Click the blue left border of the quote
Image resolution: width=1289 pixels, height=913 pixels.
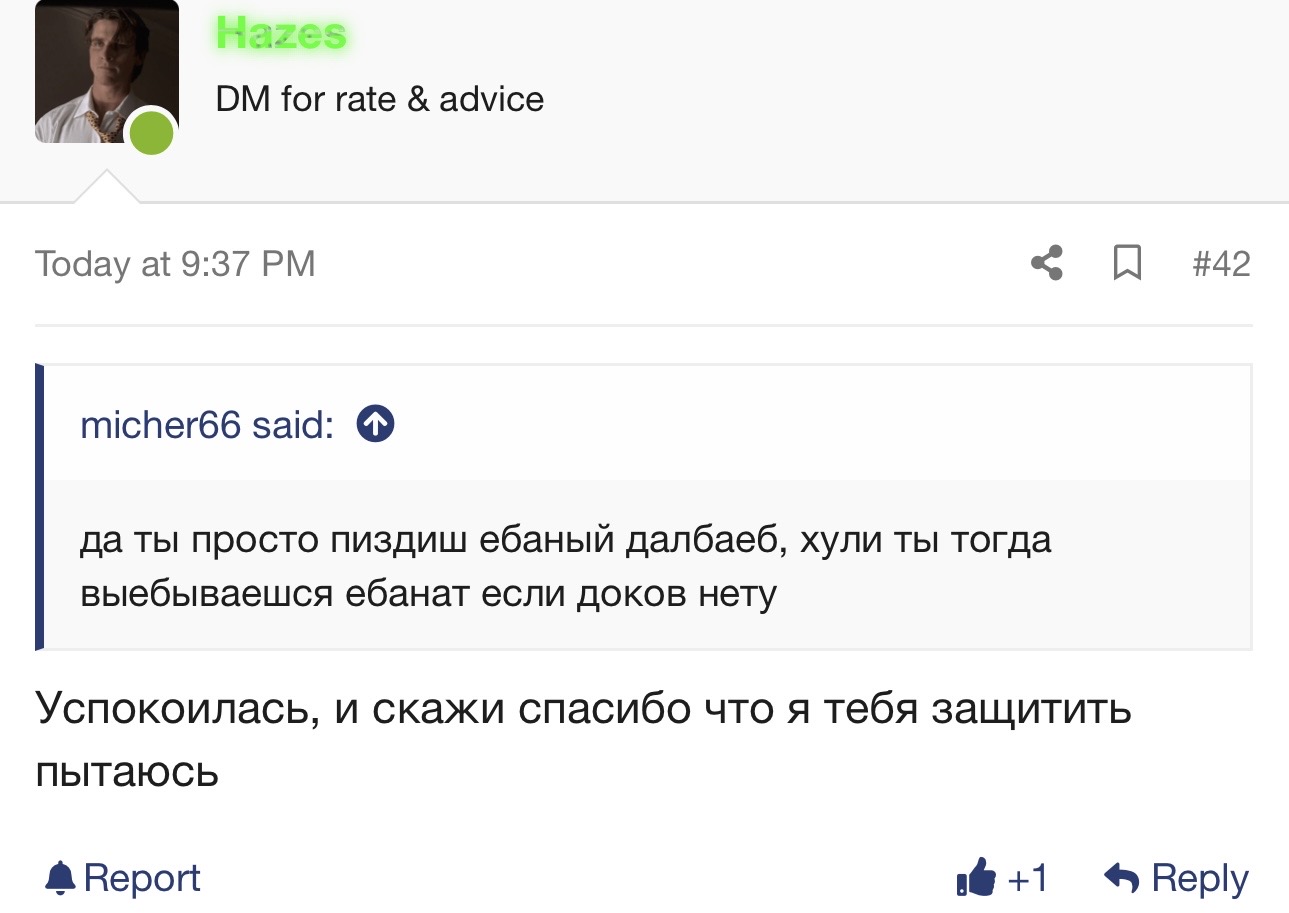click(40, 507)
